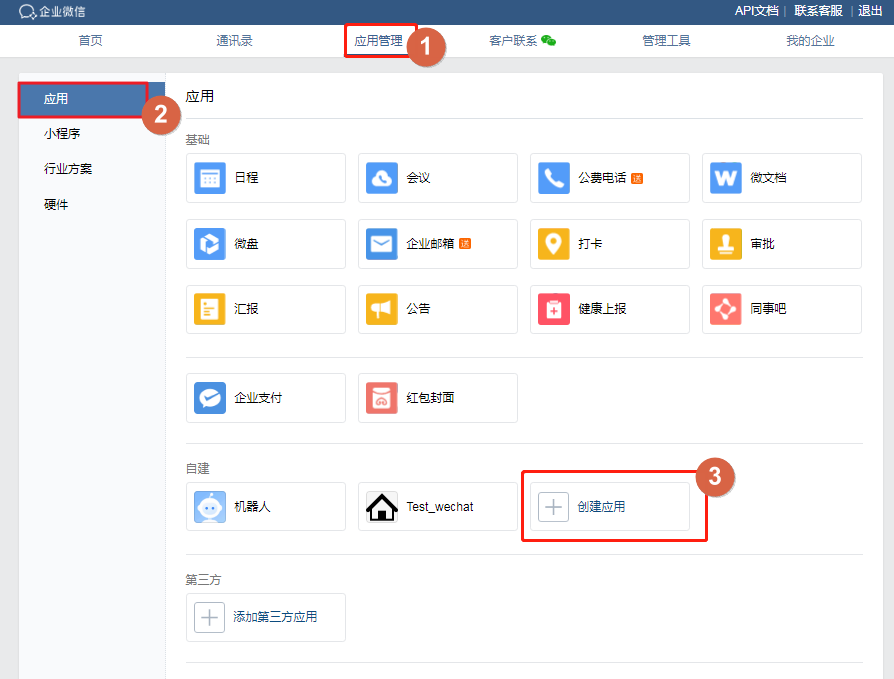894x679 pixels.
Task: Click the Test_wechat app name
Action: [440, 507]
